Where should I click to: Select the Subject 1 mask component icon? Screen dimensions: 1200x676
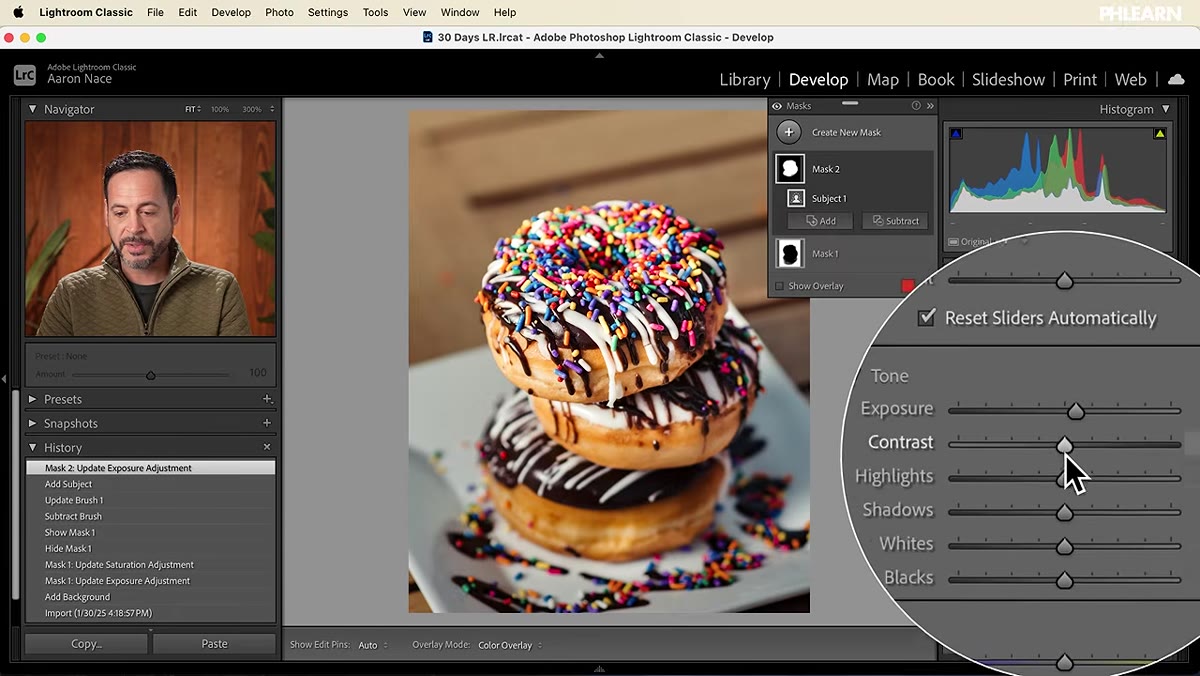coord(796,198)
